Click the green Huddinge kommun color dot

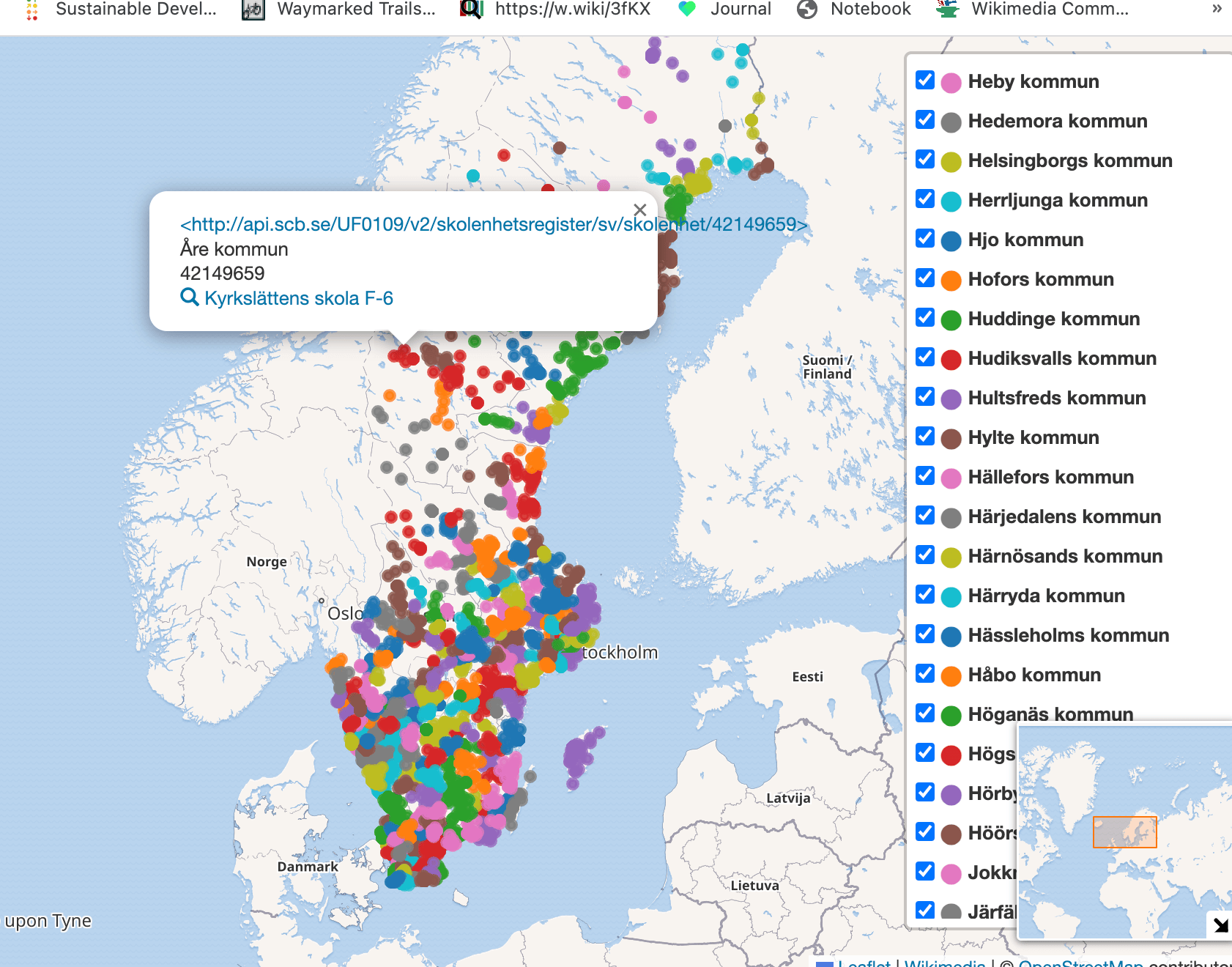pos(951,320)
